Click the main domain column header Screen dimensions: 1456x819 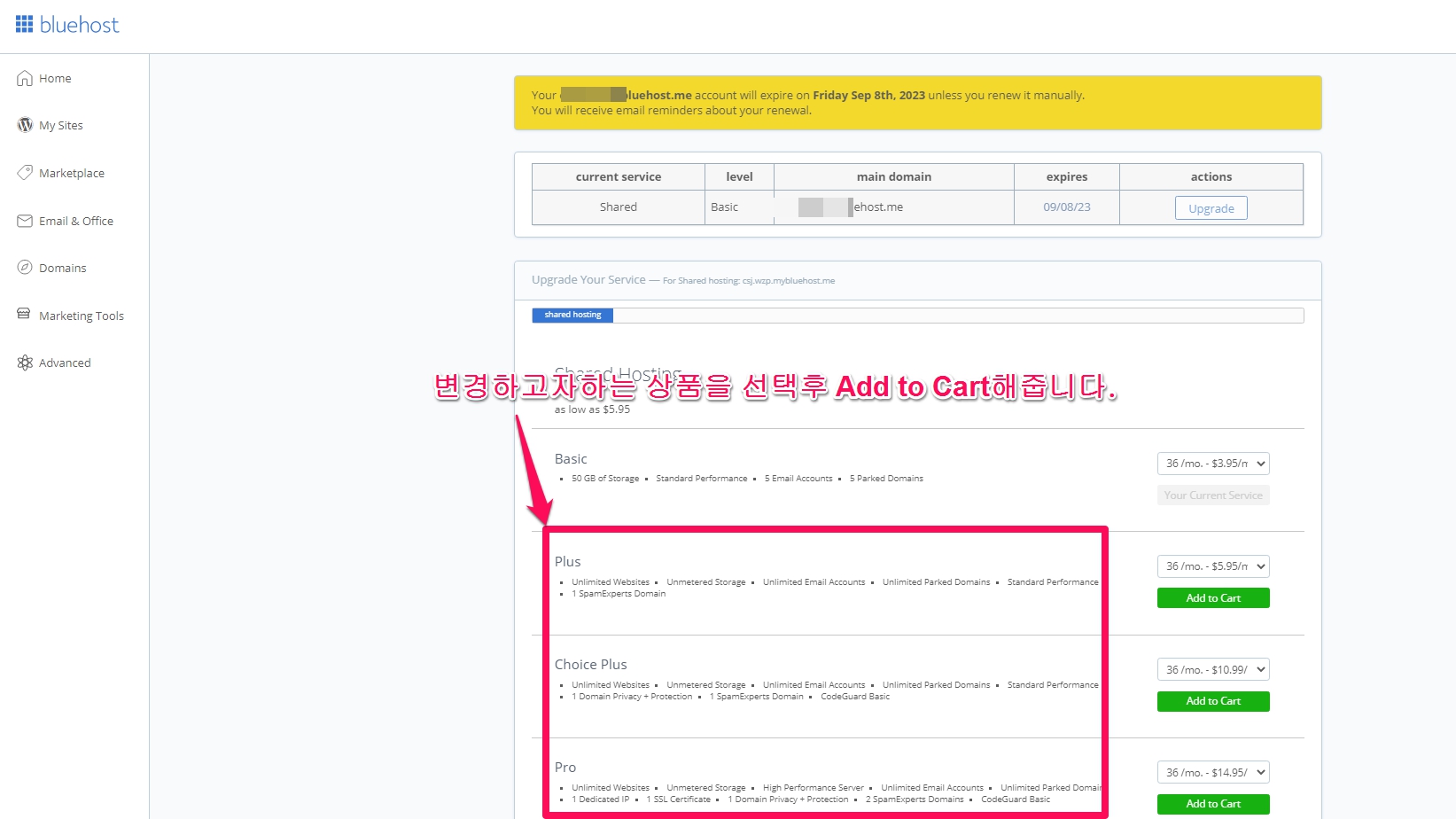(x=894, y=176)
